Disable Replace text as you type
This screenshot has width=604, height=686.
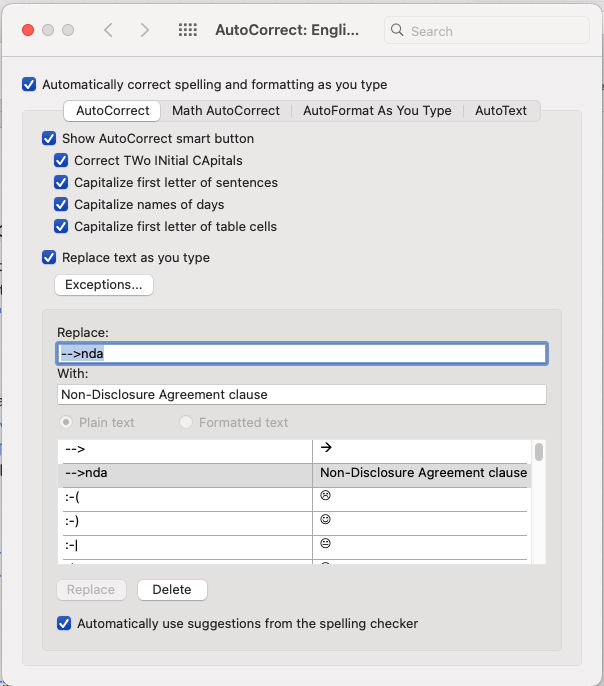[49, 257]
